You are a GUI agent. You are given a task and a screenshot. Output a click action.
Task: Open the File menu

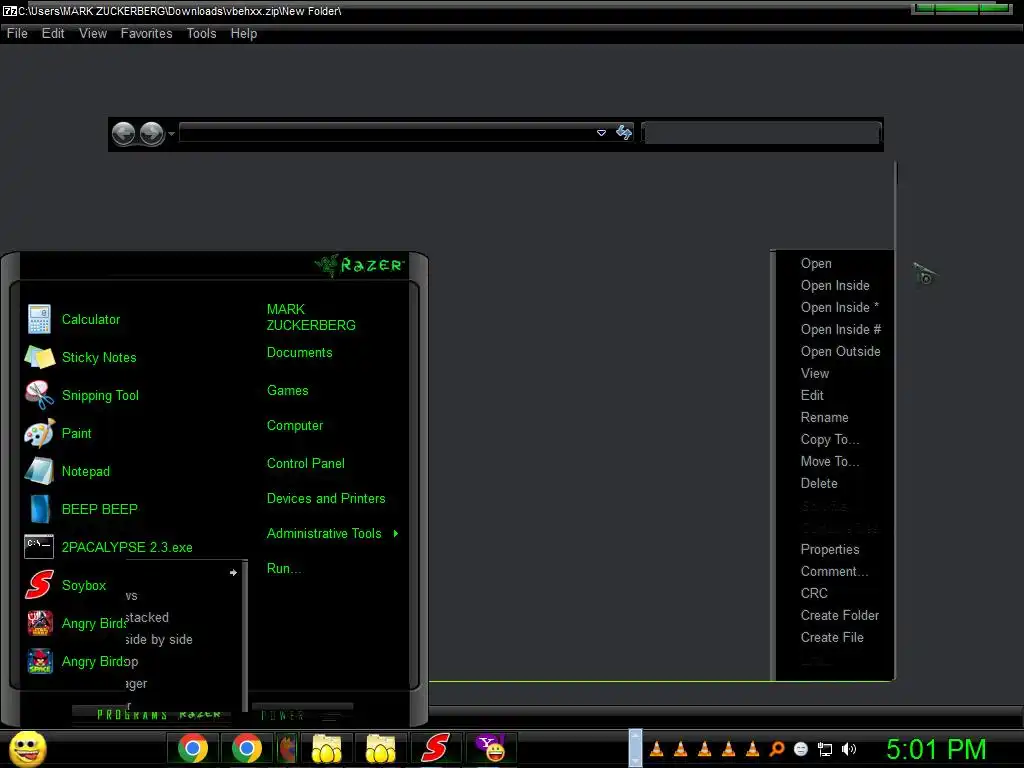tap(17, 33)
